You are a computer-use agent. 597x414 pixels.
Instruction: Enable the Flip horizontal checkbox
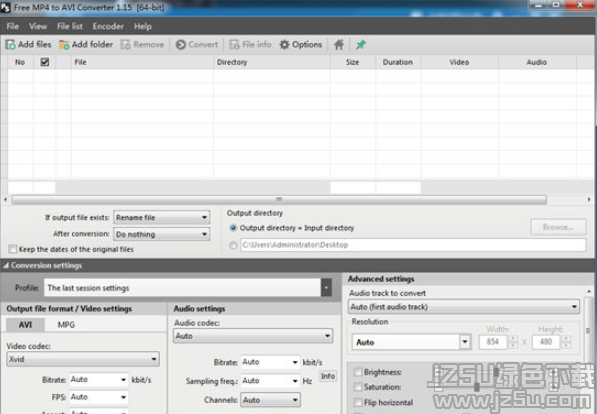coord(358,402)
